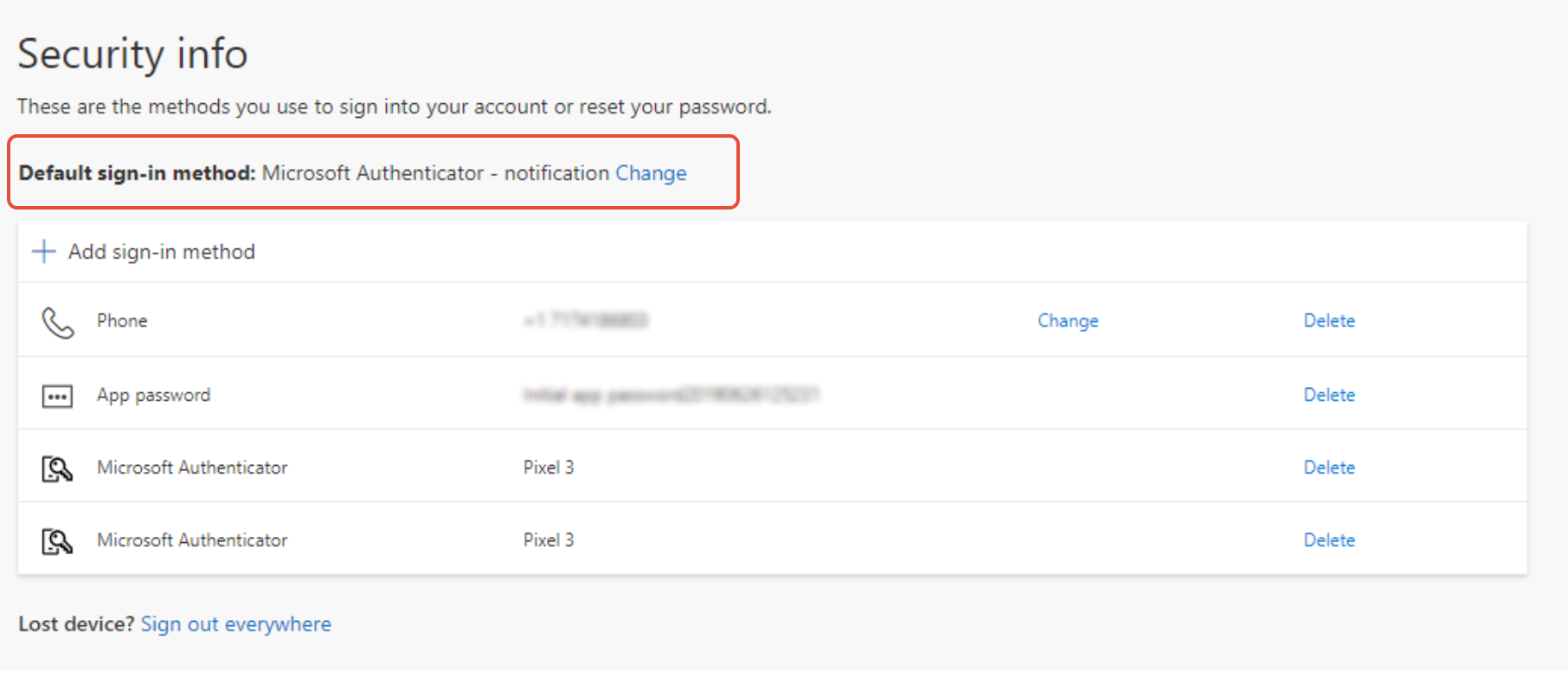Click the blurred phone number value
Viewport: 1568px width, 678px height.
586,320
